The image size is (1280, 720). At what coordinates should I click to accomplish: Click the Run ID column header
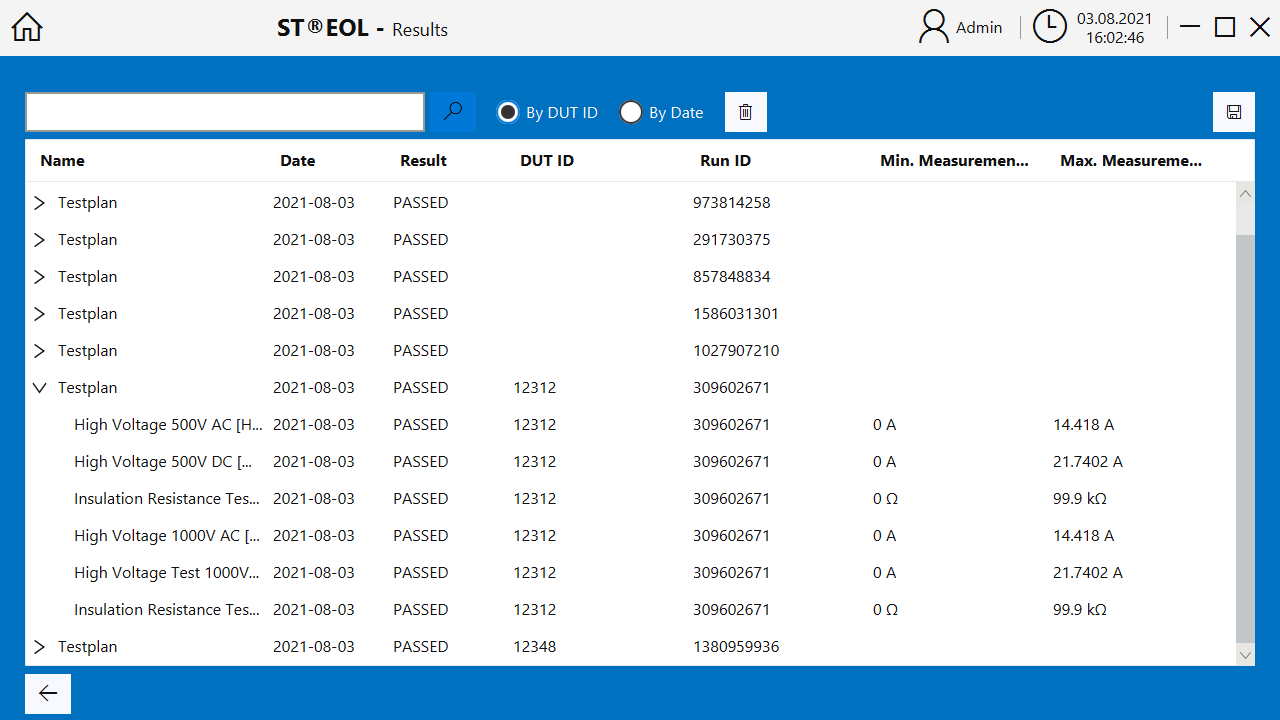[x=725, y=161]
